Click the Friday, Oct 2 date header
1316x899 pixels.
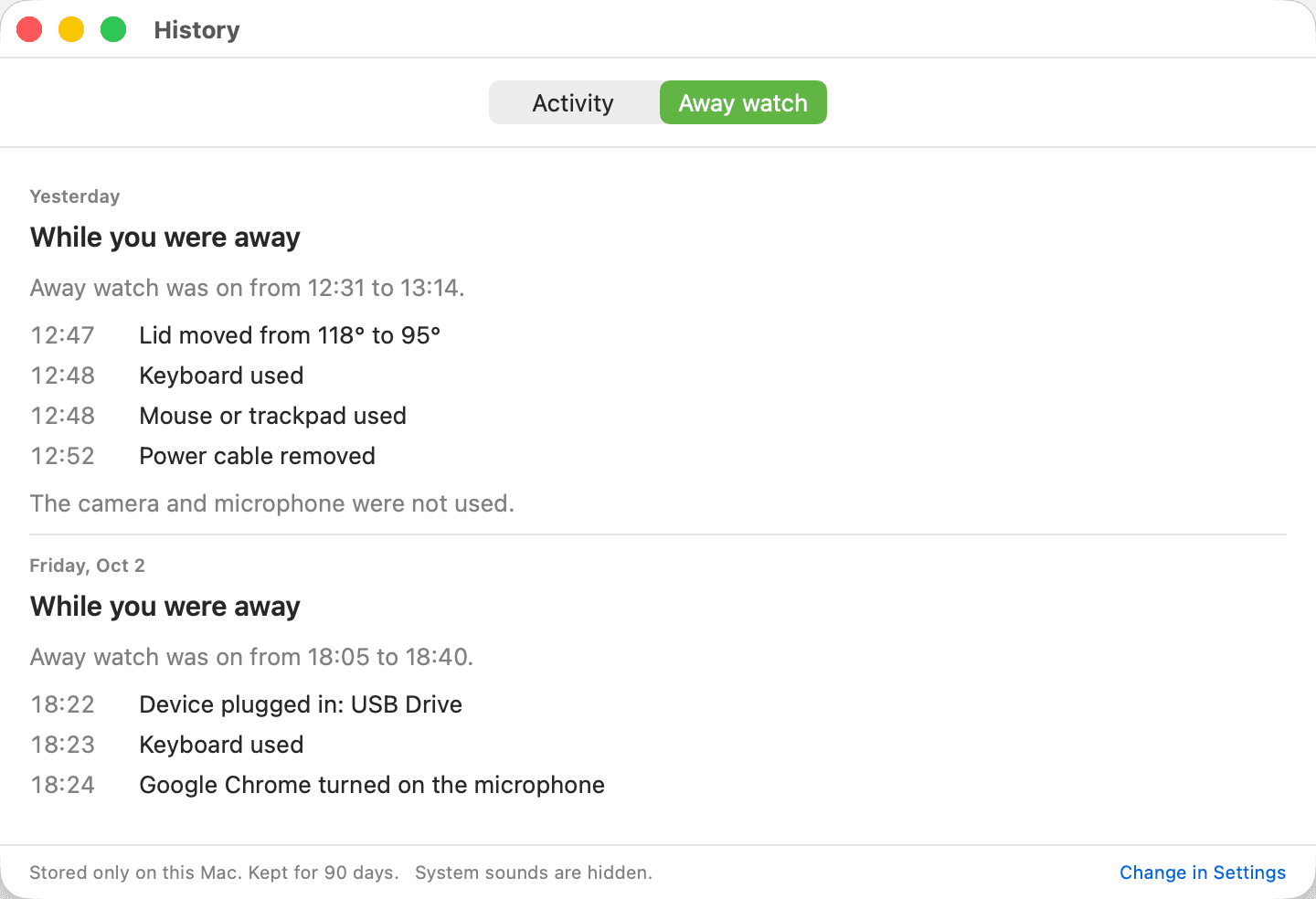[88, 566]
